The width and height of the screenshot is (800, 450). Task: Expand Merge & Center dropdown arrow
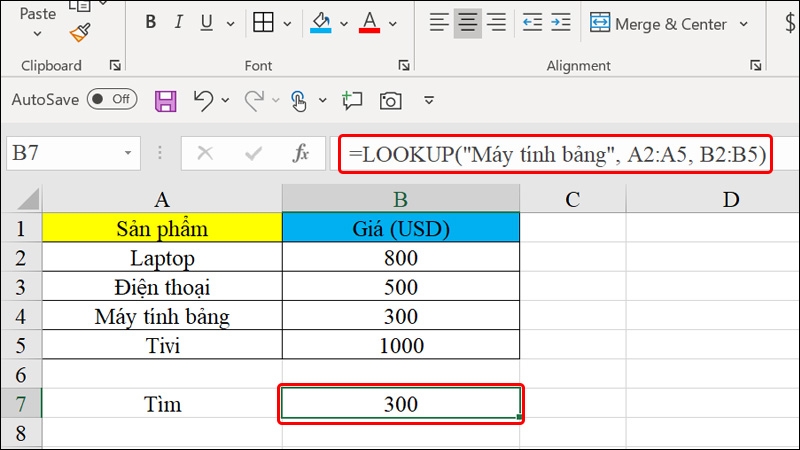tap(743, 24)
